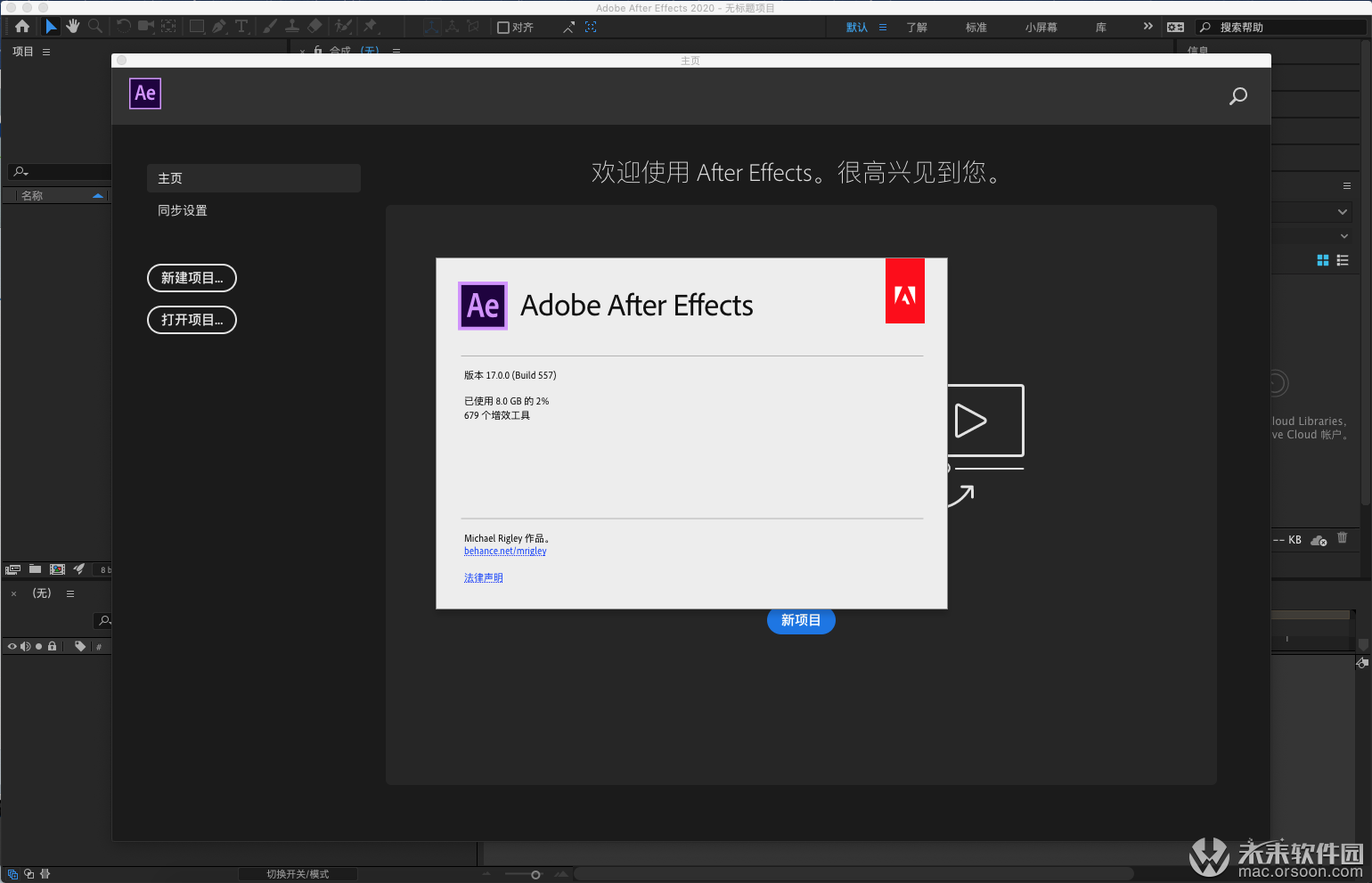The image size is (1372, 883).
Task: Create a new composition via project panel icon
Action: pos(57,568)
